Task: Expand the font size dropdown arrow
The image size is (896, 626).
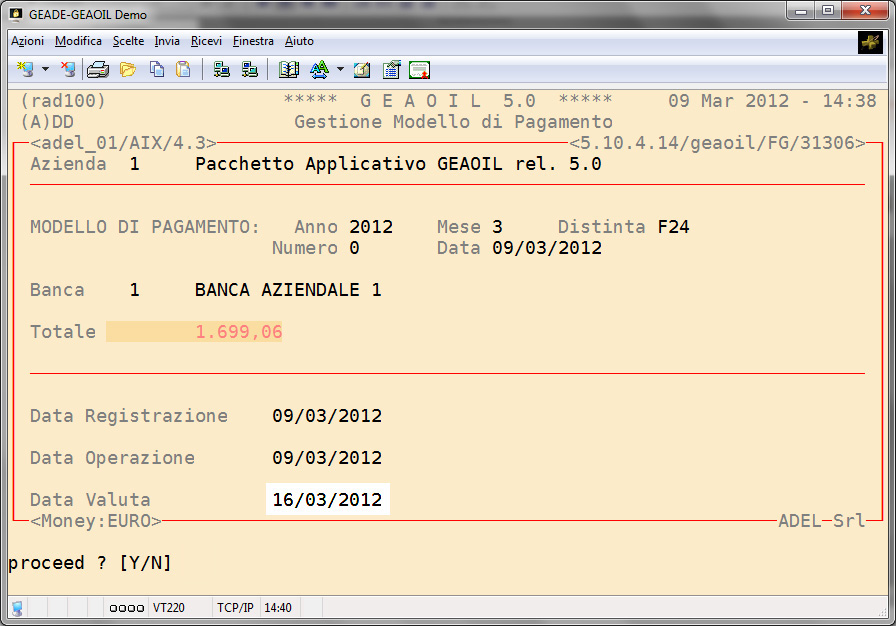Action: [x=340, y=70]
